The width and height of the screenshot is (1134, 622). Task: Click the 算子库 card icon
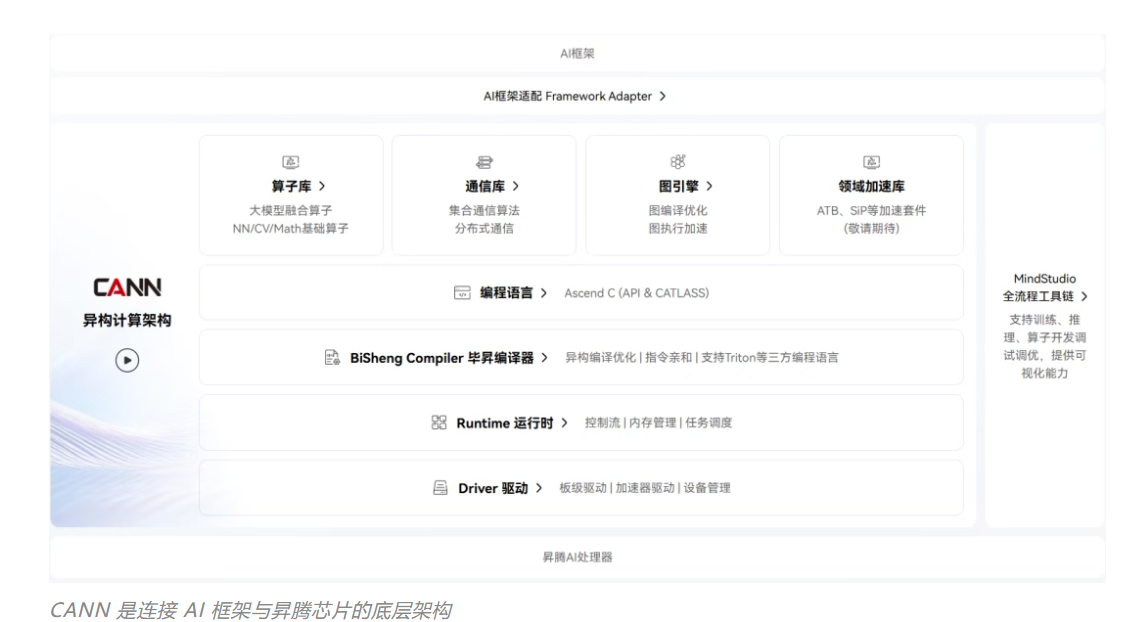pyautogui.click(x=291, y=162)
